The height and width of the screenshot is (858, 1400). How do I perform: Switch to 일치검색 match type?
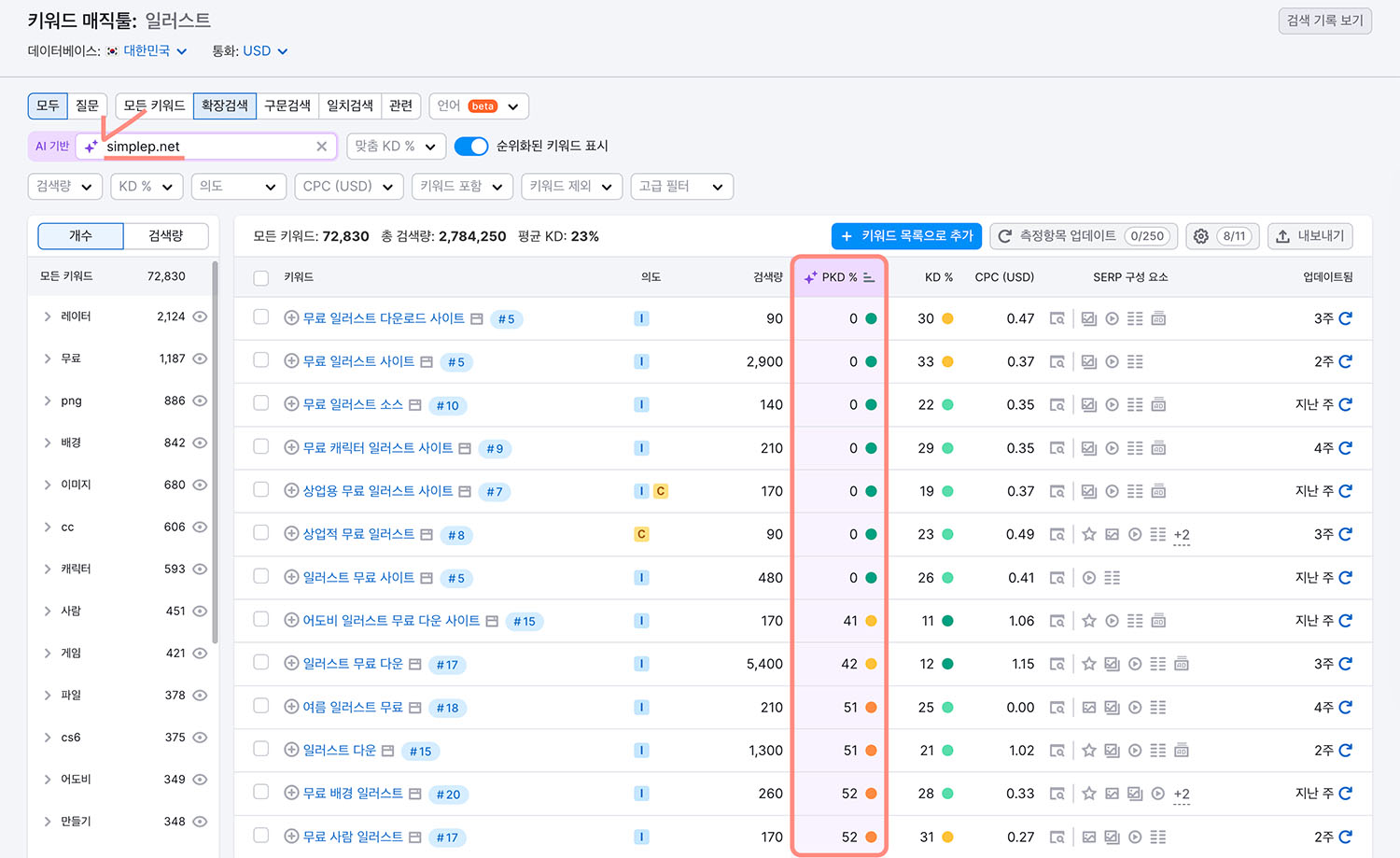[x=350, y=105]
